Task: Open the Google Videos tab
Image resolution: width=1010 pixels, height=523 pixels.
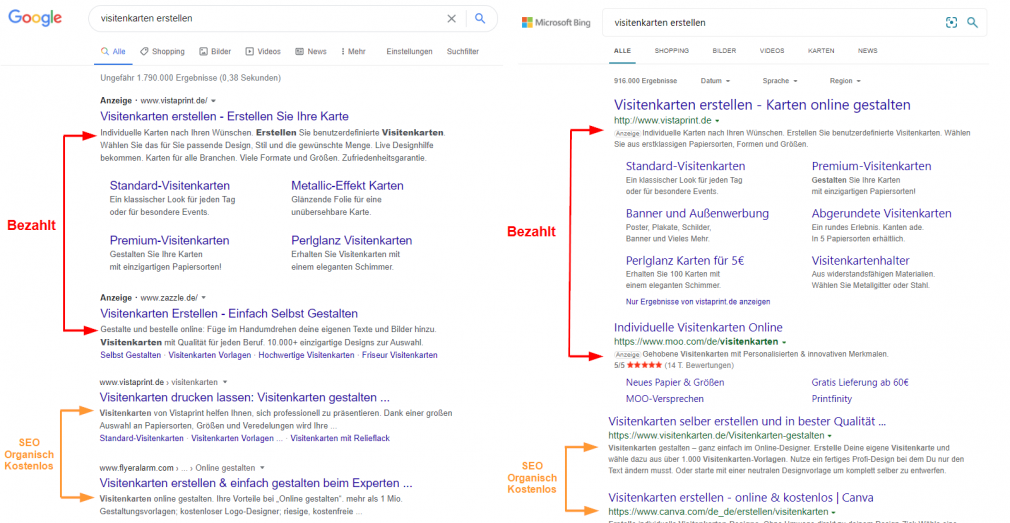Action: point(263,52)
